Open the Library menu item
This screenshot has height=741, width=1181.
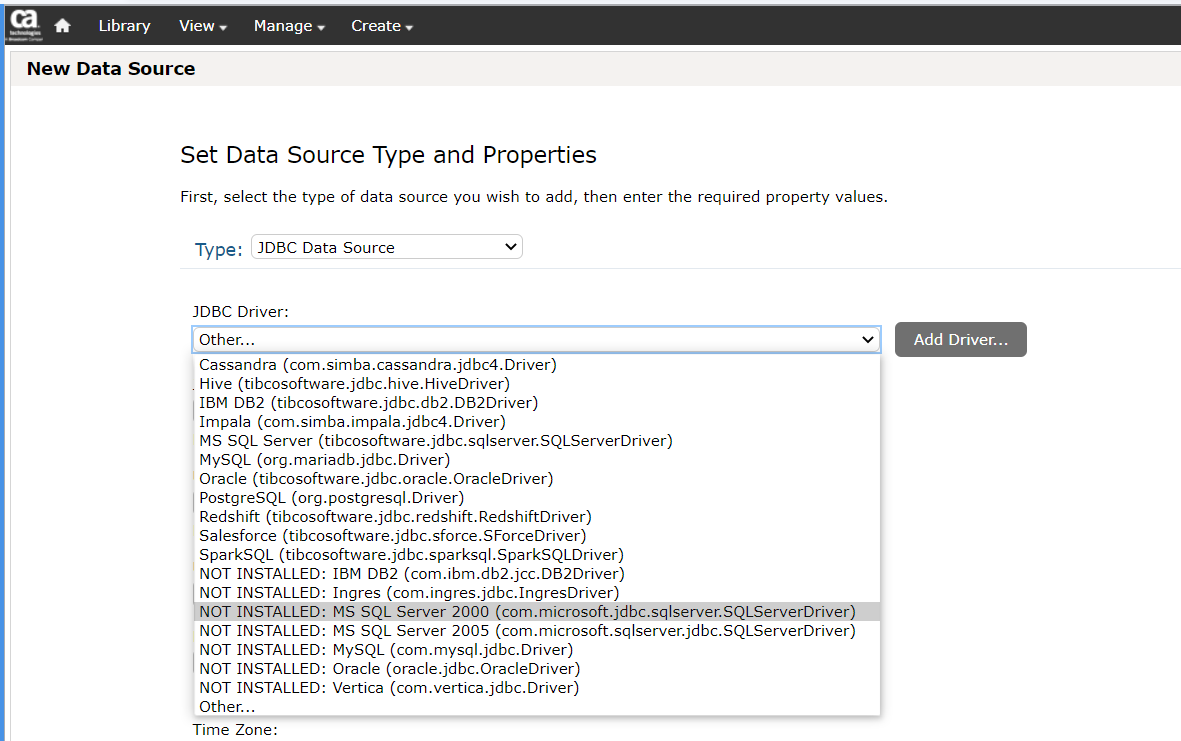(x=124, y=26)
